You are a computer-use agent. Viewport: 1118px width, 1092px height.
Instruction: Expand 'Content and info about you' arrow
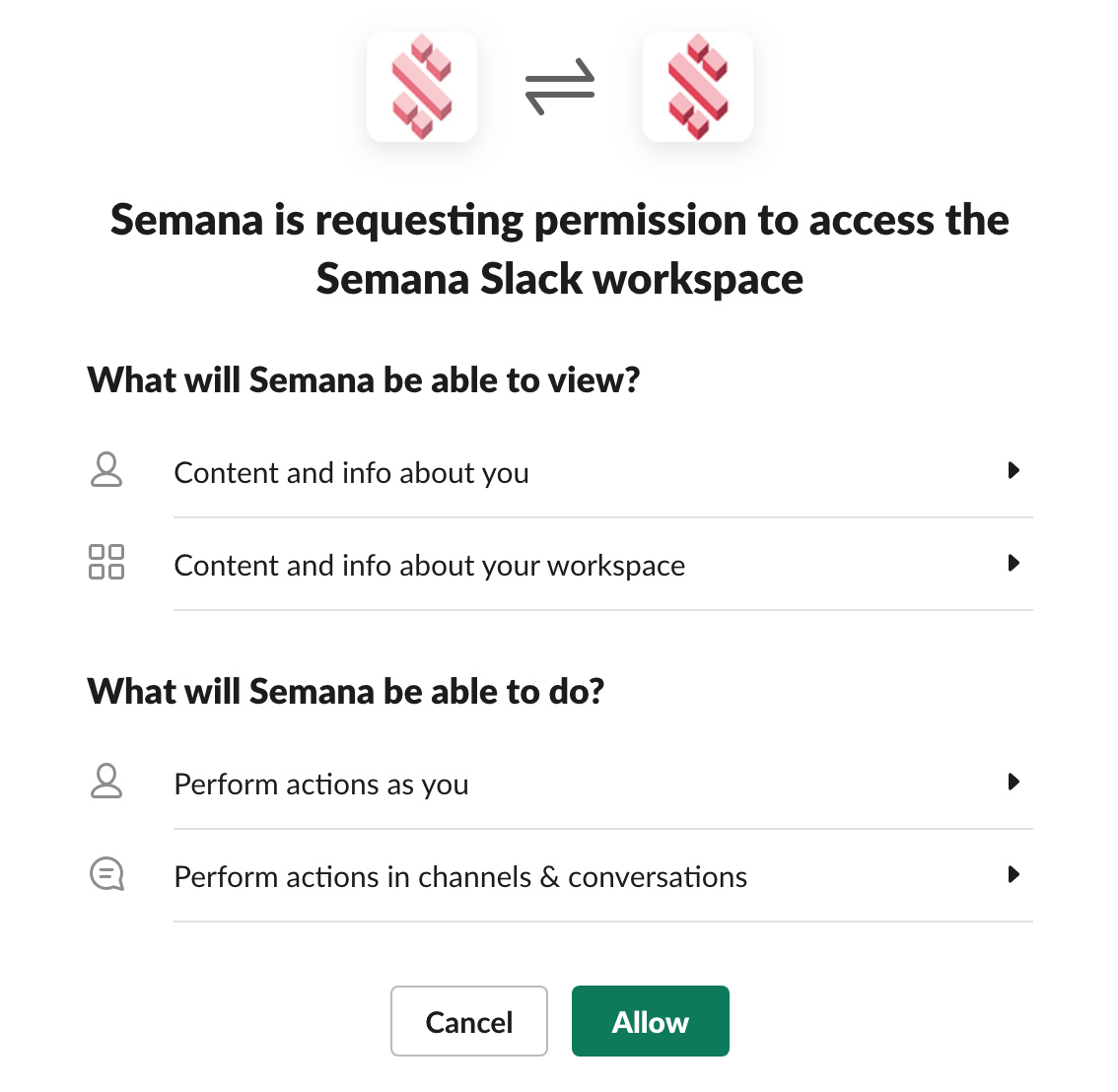1013,471
